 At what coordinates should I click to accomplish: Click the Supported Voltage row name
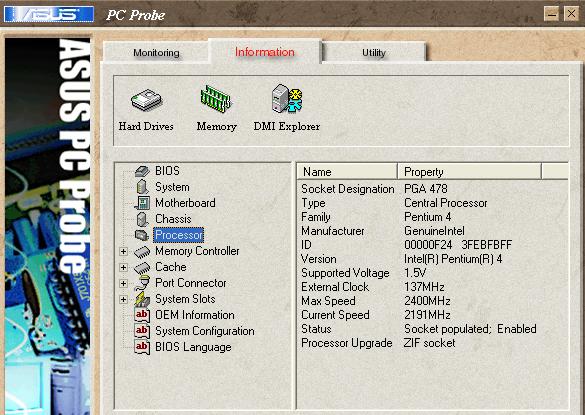345,273
